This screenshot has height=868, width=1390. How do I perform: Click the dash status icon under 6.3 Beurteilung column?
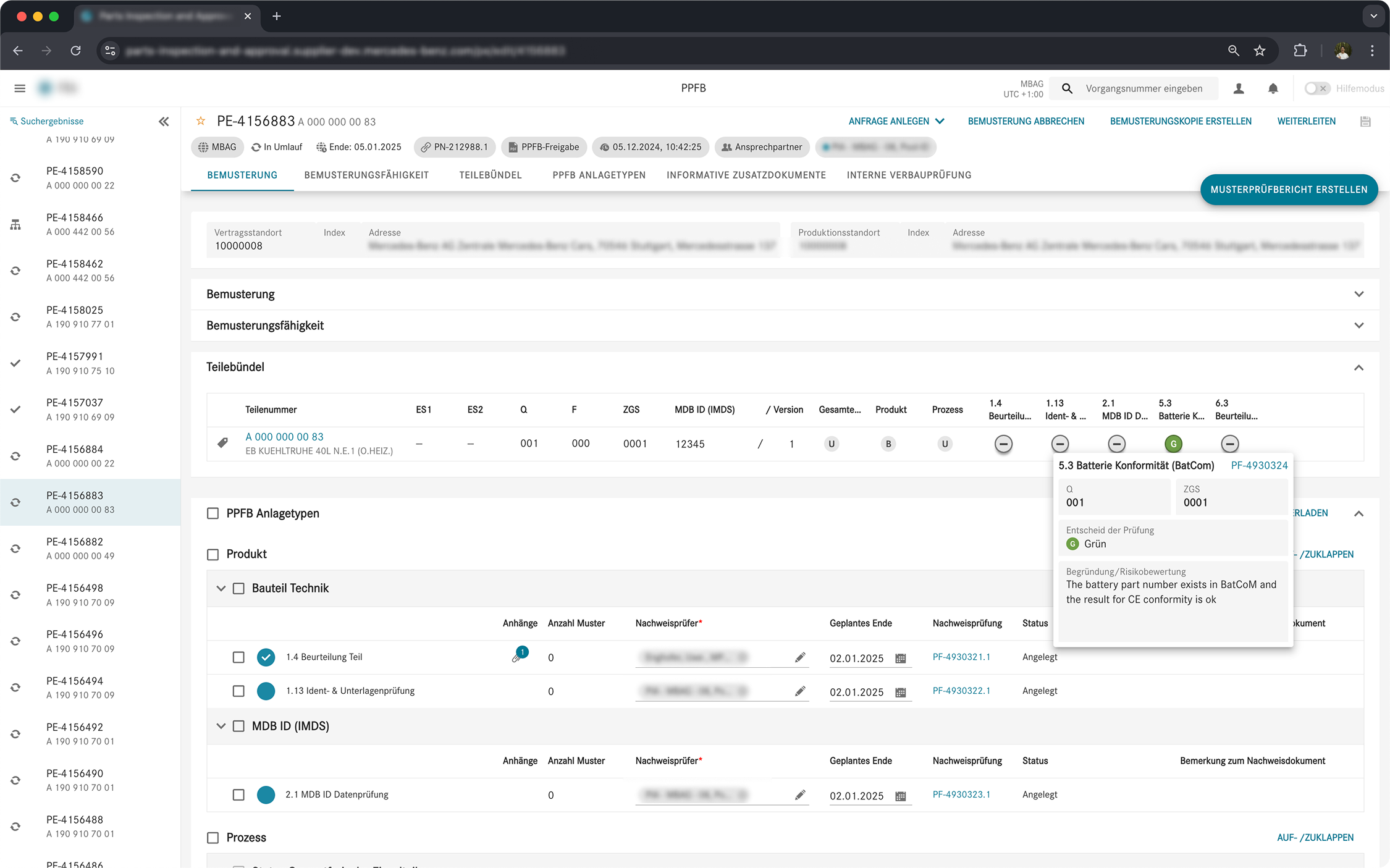pos(1230,444)
